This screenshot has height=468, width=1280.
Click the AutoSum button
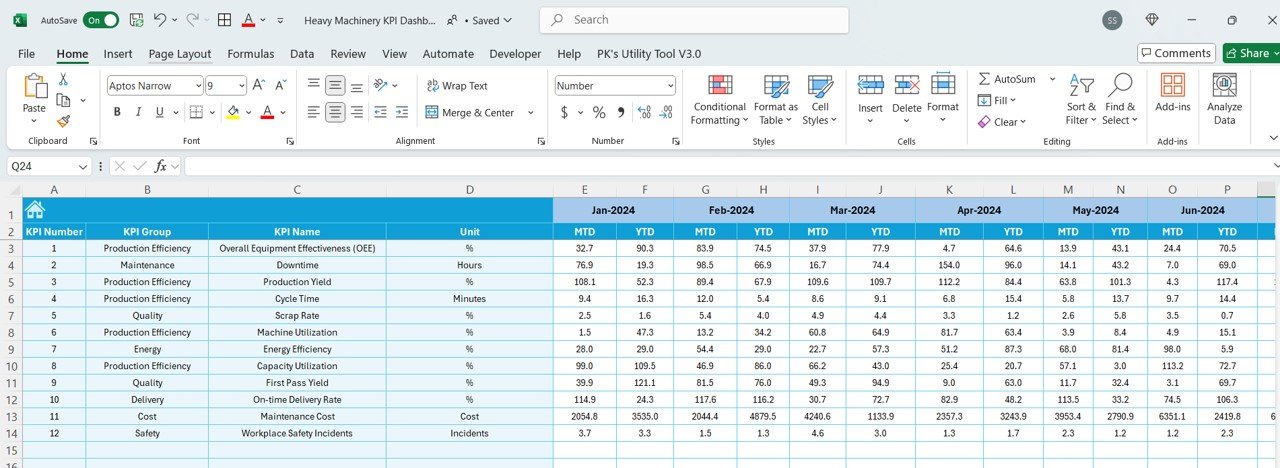[x=1007, y=78]
